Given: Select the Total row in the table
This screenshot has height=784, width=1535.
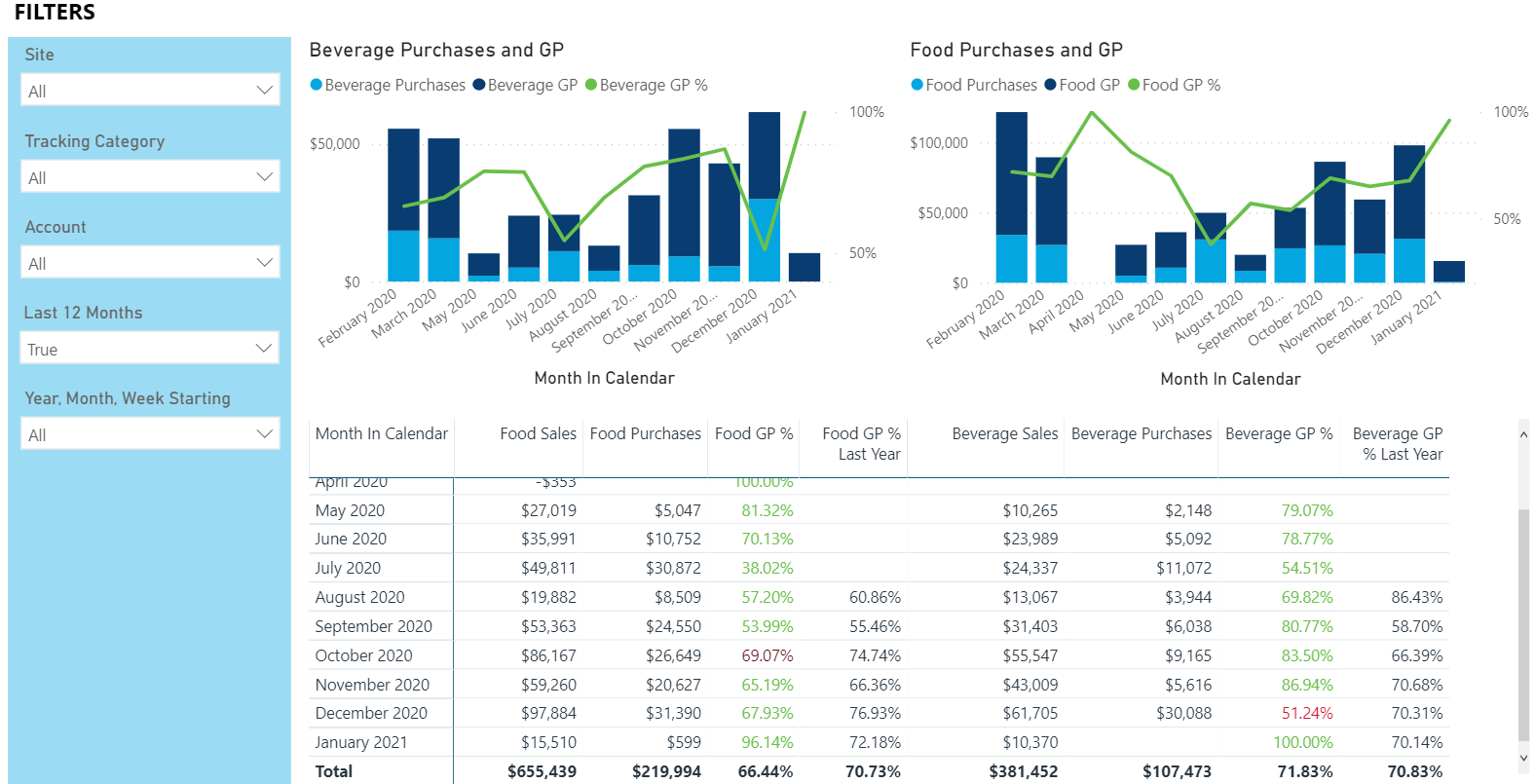Looking at the screenshot, I should click(x=334, y=770).
